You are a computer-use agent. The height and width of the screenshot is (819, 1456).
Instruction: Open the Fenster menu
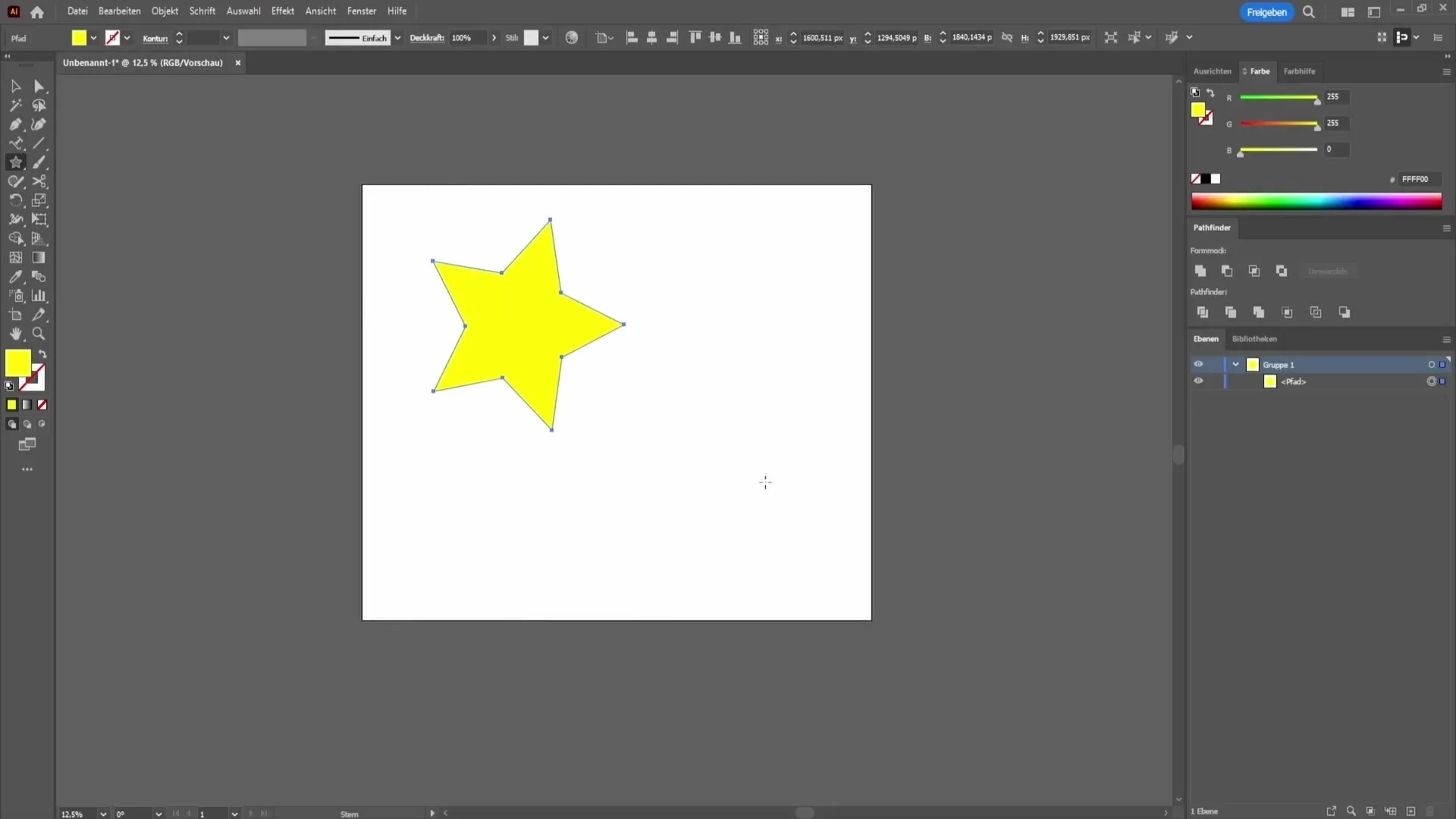tap(362, 11)
